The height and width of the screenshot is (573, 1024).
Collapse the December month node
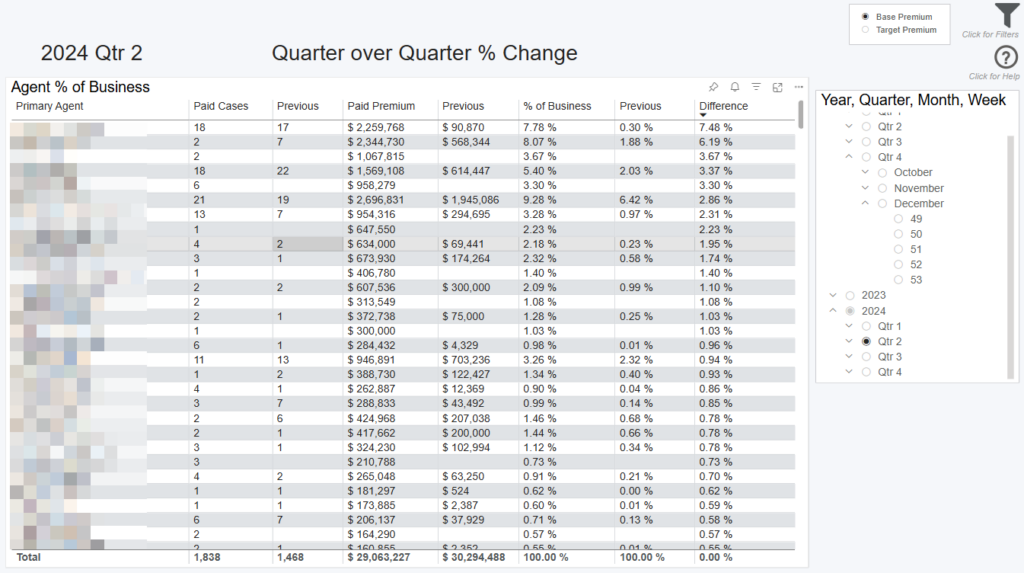(x=865, y=204)
